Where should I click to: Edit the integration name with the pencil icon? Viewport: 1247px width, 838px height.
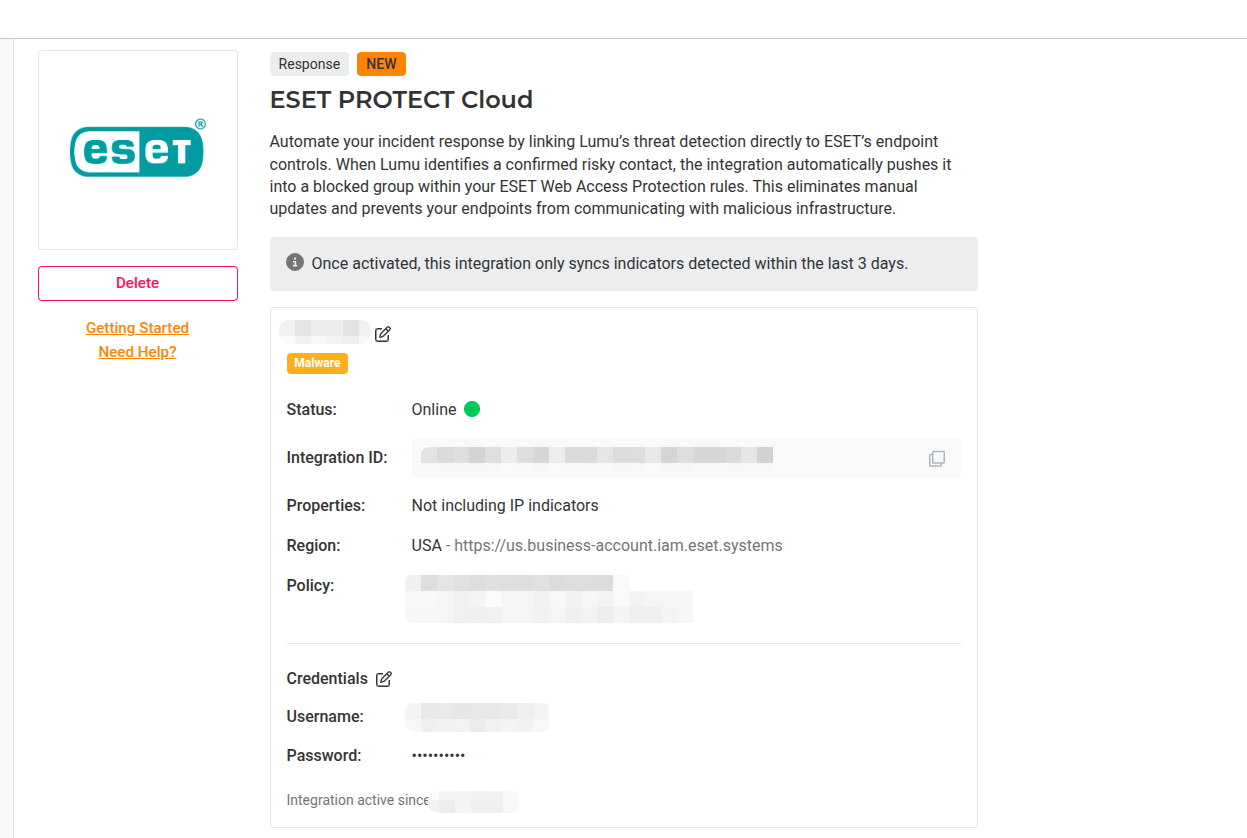tap(383, 334)
